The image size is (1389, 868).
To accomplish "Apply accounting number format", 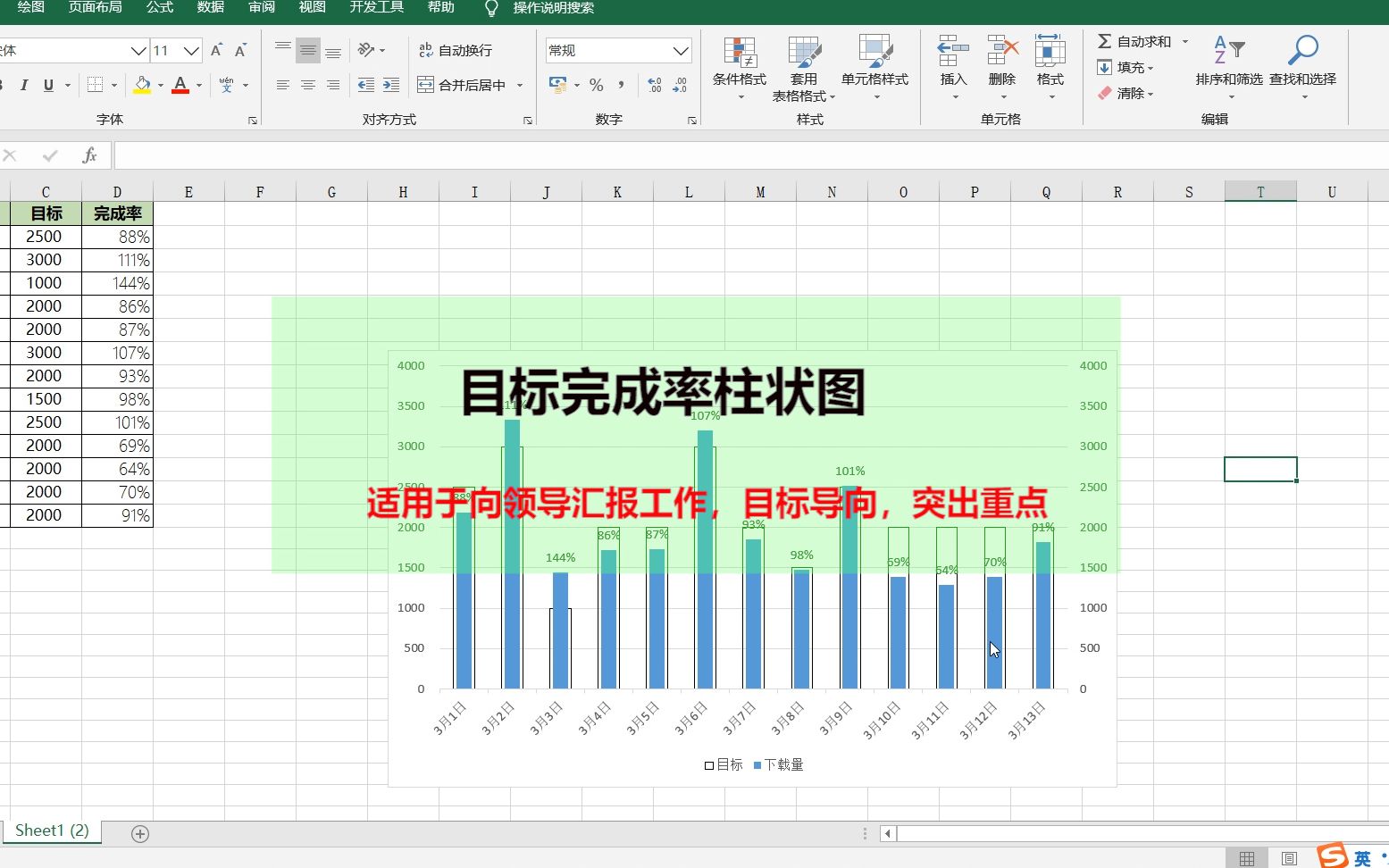I will (x=558, y=85).
